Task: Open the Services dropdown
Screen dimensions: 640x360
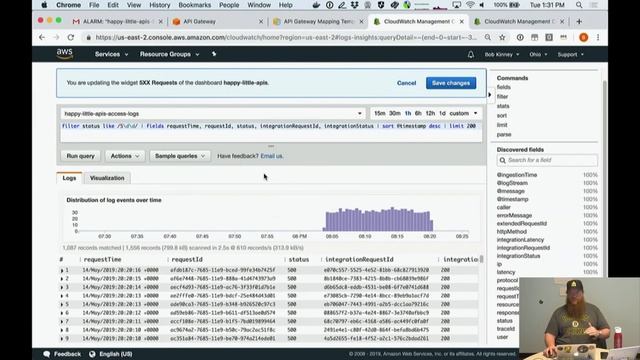Action: 111,54
